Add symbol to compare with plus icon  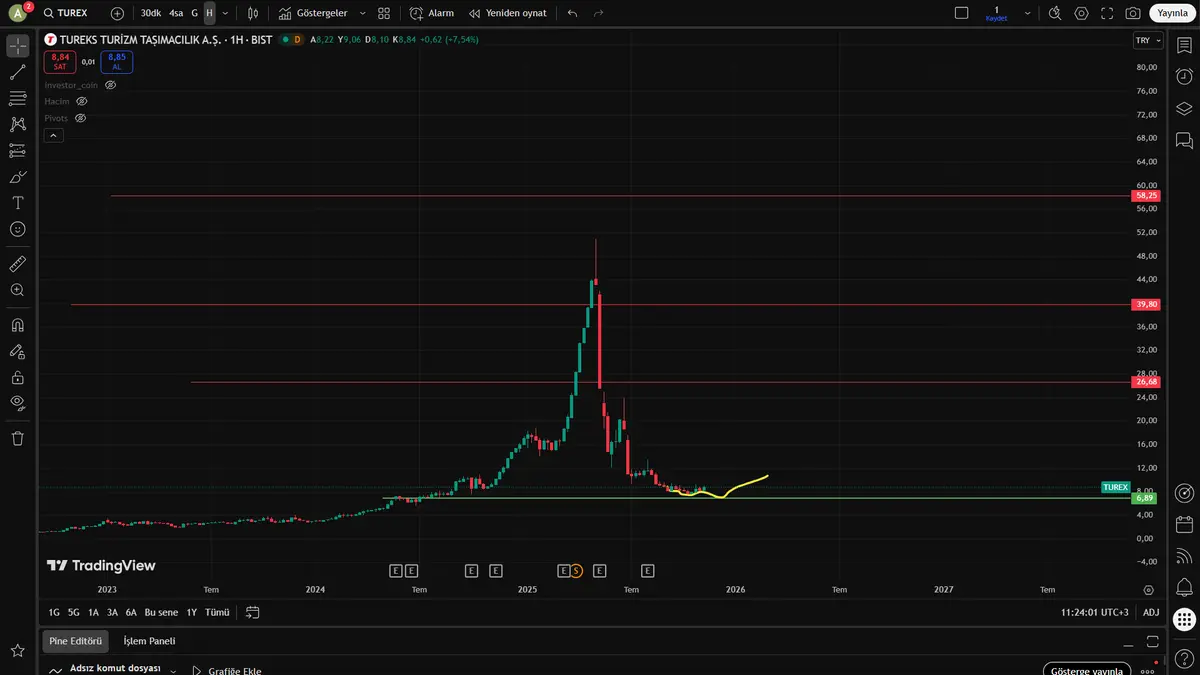point(117,13)
